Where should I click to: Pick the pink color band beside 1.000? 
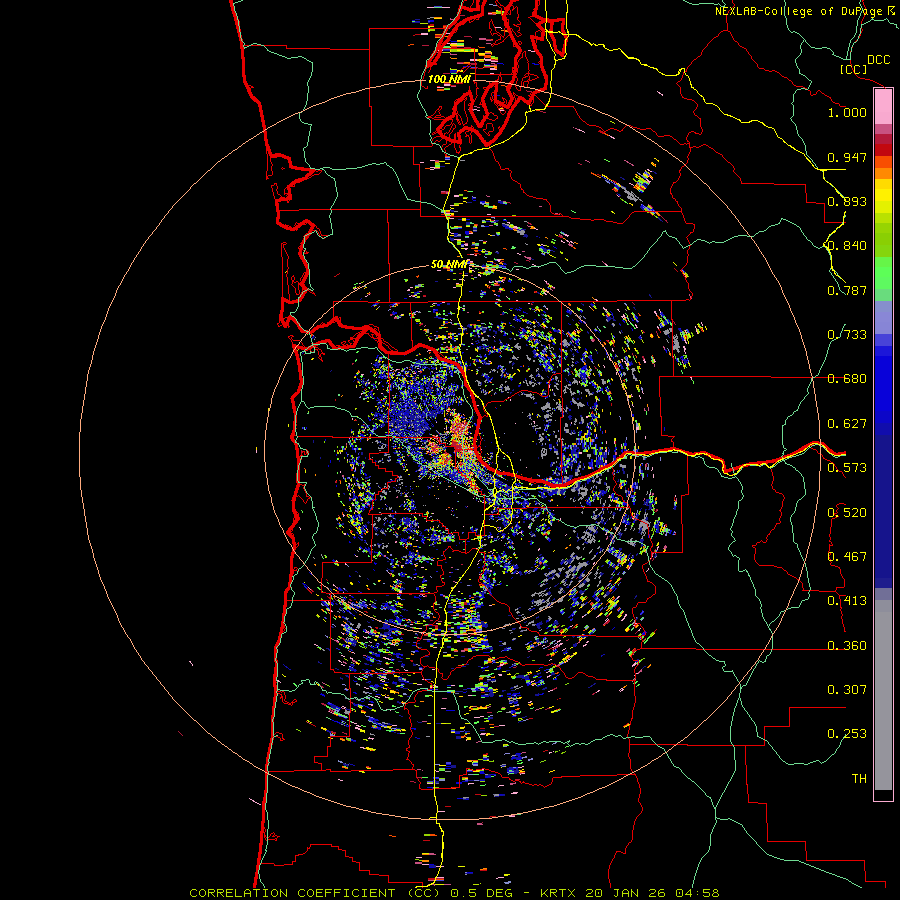883,107
